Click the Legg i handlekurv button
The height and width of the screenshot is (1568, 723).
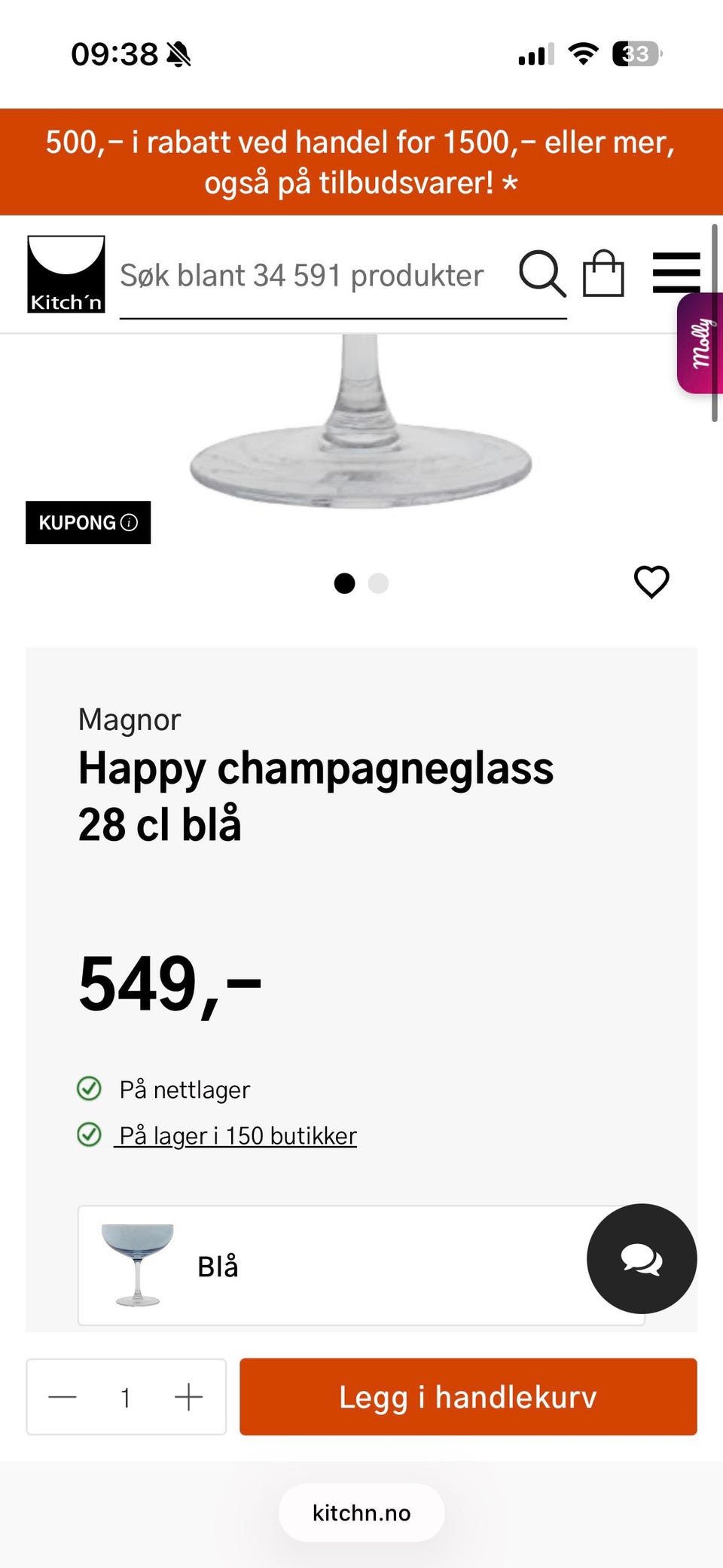click(x=468, y=1397)
